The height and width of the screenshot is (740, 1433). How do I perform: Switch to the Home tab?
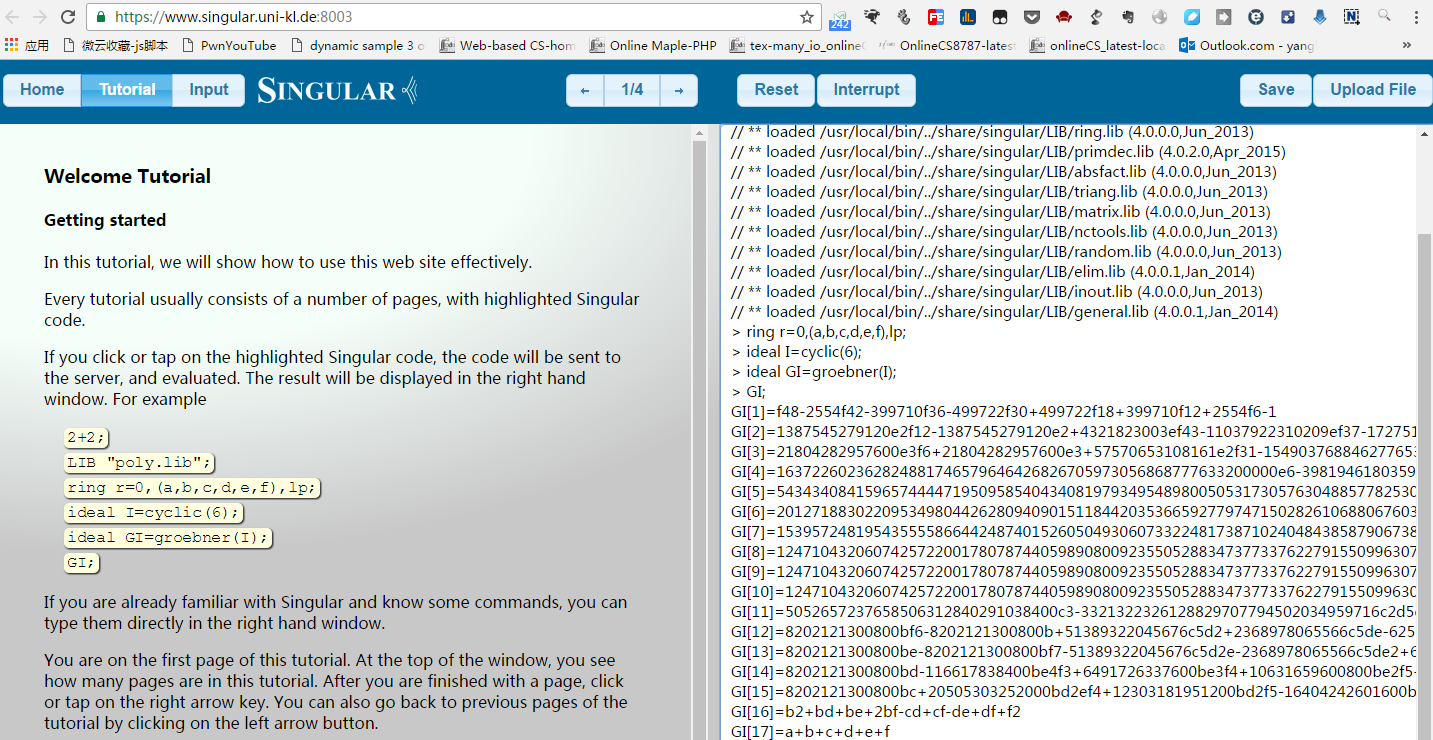(42, 89)
